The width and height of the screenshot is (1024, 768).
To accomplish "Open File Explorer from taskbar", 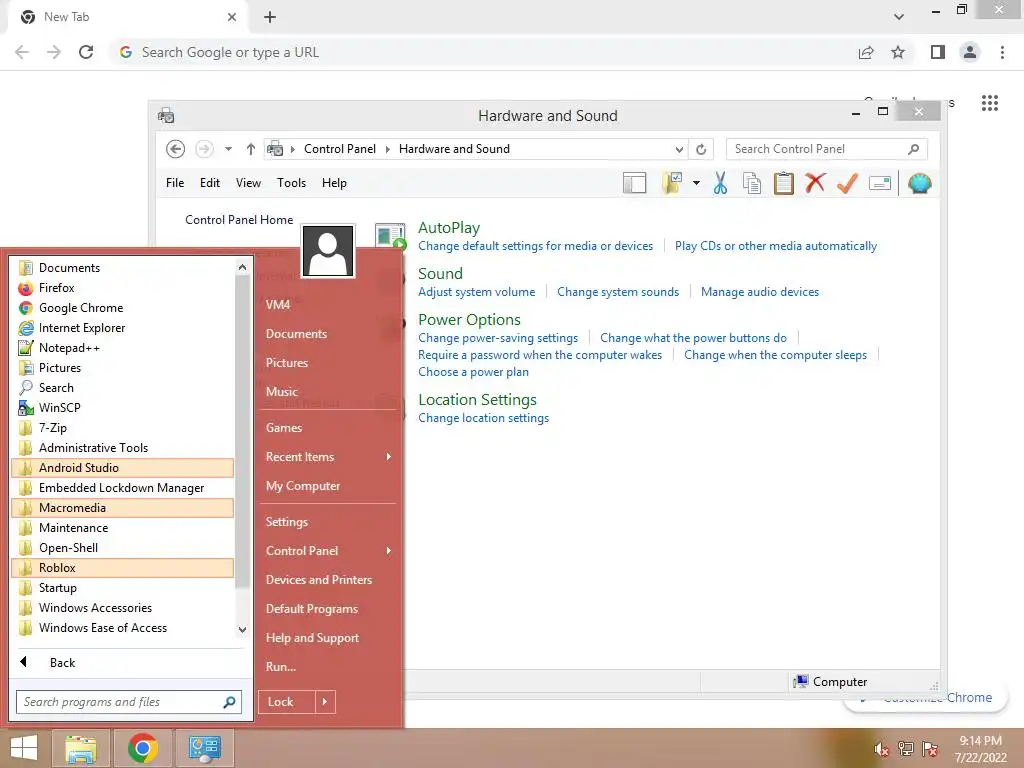I will point(81,748).
